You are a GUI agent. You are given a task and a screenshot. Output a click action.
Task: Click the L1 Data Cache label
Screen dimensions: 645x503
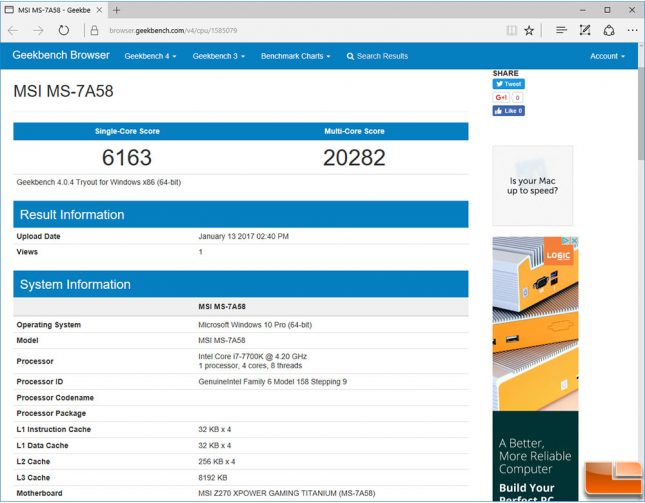tap(42, 445)
